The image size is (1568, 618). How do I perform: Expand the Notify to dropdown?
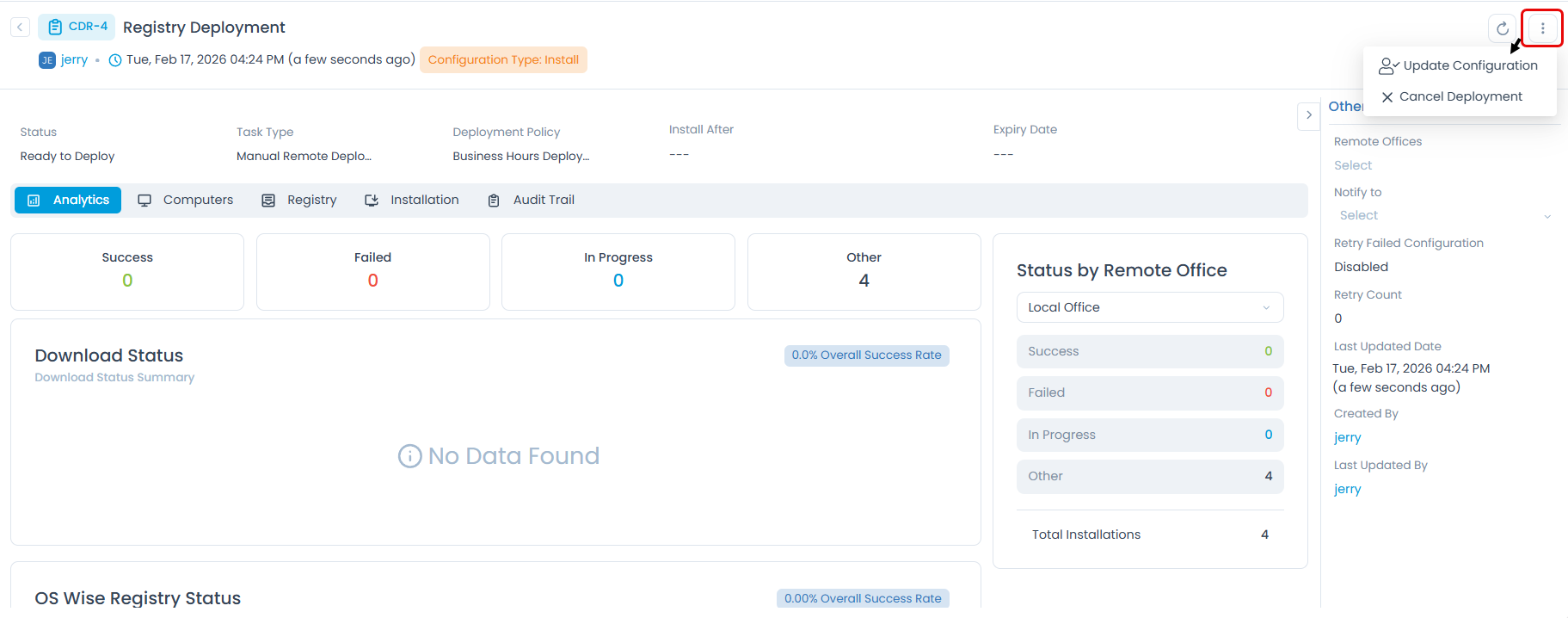[x=1443, y=216]
